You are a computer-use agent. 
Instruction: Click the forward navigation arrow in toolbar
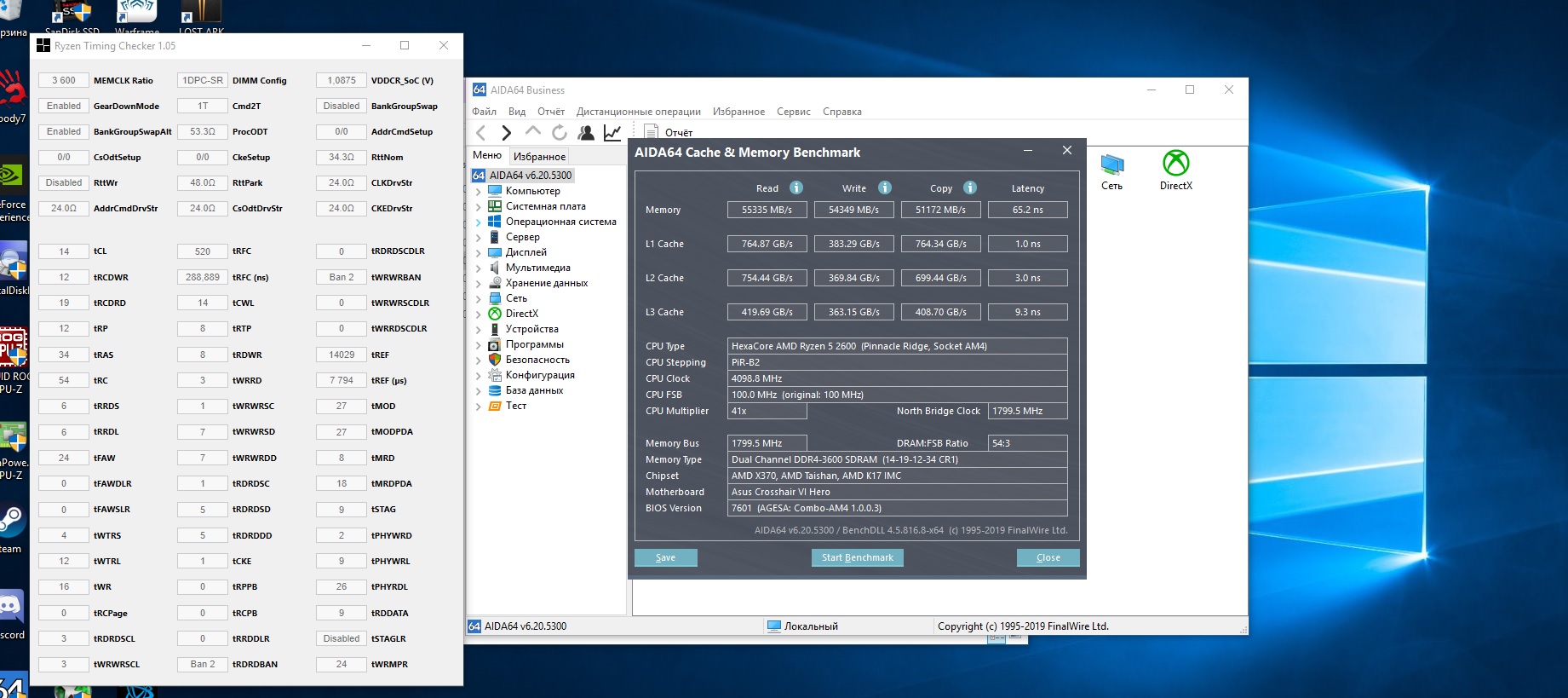(x=507, y=132)
